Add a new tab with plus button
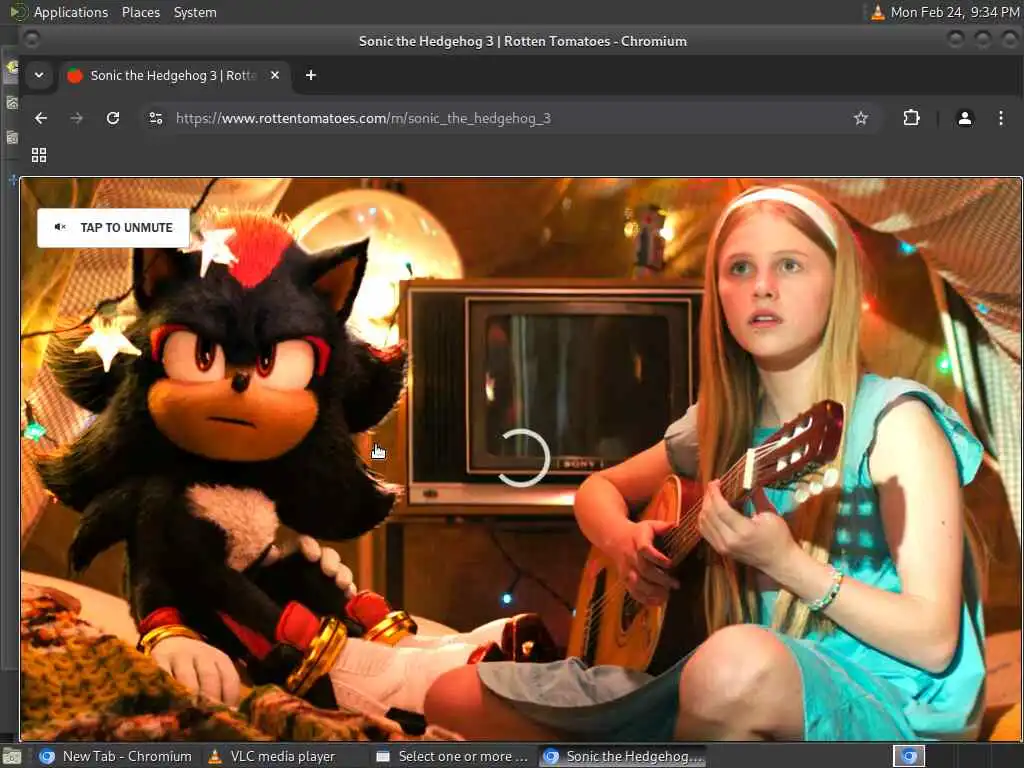The height and width of the screenshot is (768, 1024). pos(311,75)
